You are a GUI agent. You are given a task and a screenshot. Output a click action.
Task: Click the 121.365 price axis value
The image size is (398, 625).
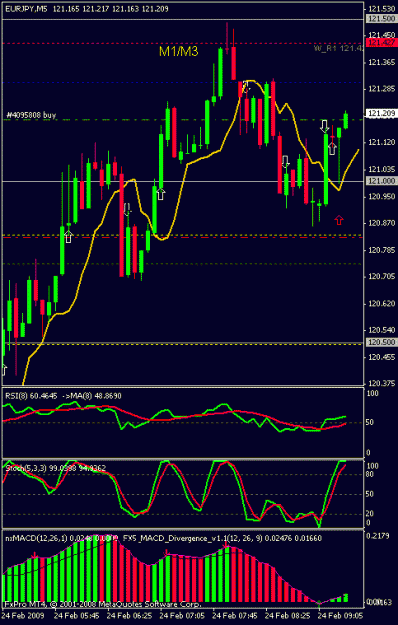pyautogui.click(x=381, y=62)
